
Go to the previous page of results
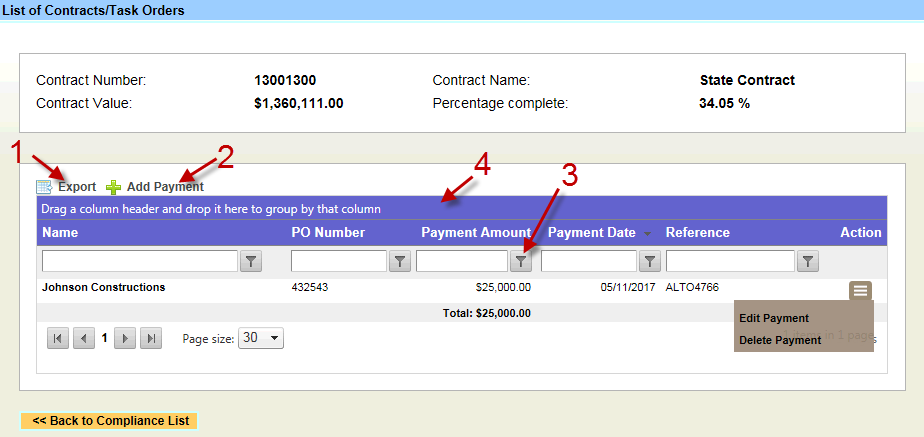(84, 339)
